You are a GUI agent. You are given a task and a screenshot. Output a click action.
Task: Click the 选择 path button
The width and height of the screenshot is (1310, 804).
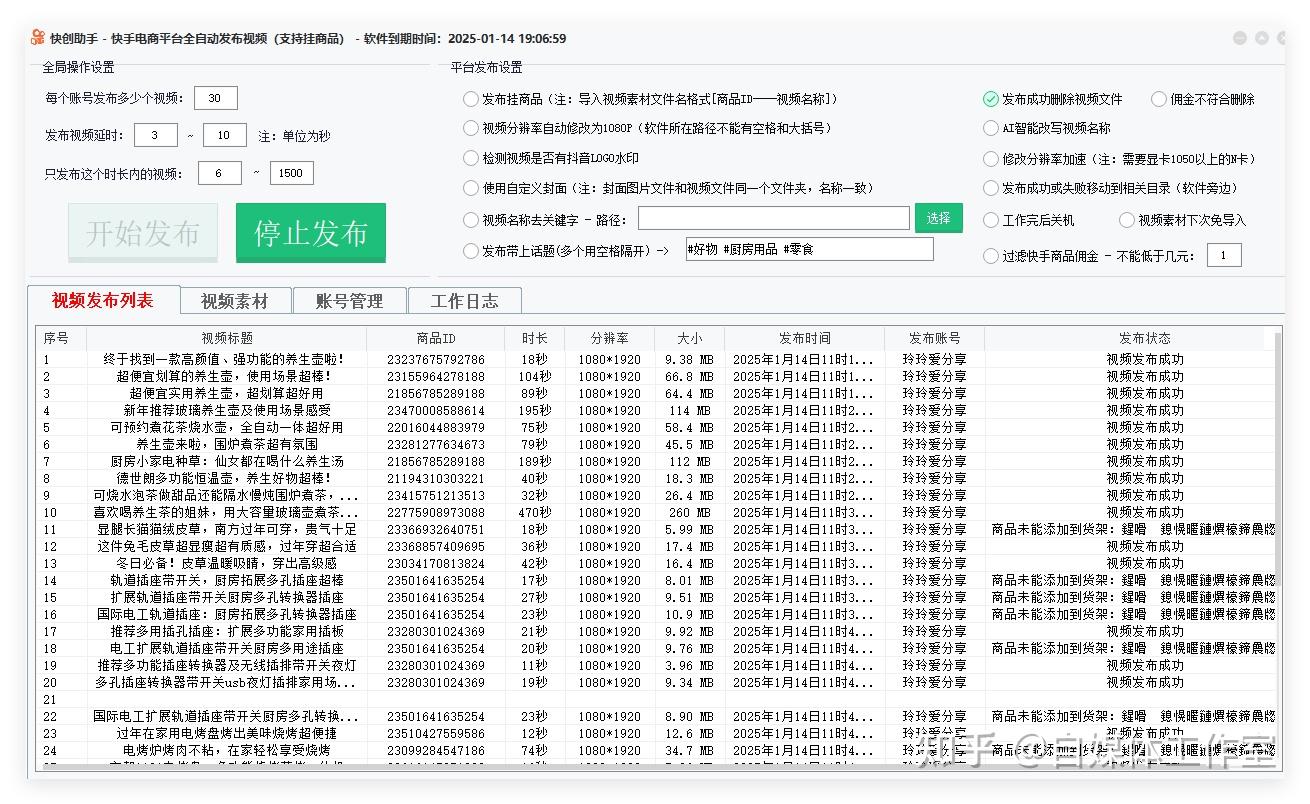(x=939, y=218)
